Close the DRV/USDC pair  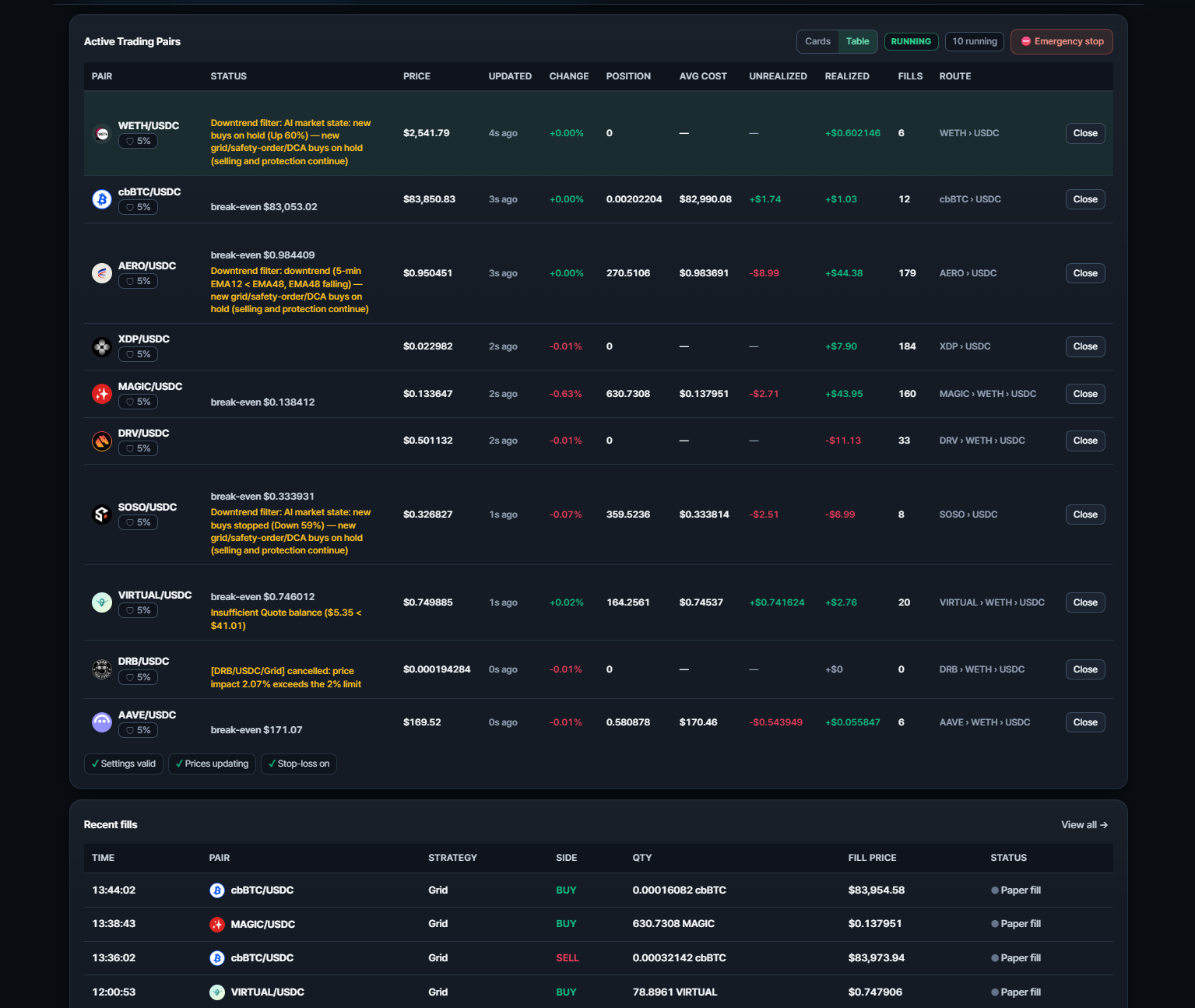(x=1085, y=441)
